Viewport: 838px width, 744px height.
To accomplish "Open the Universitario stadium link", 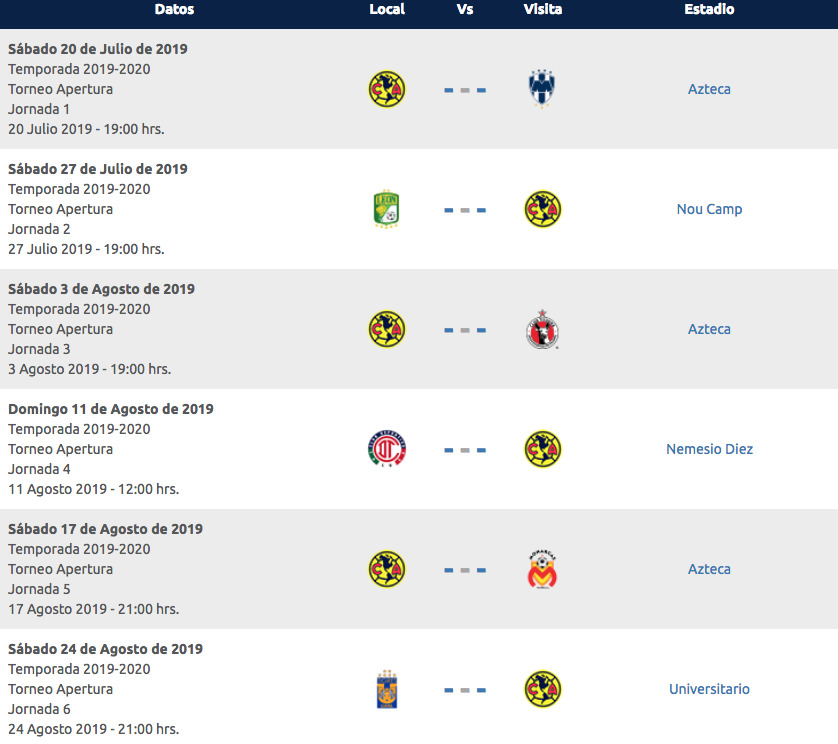I will pos(709,689).
